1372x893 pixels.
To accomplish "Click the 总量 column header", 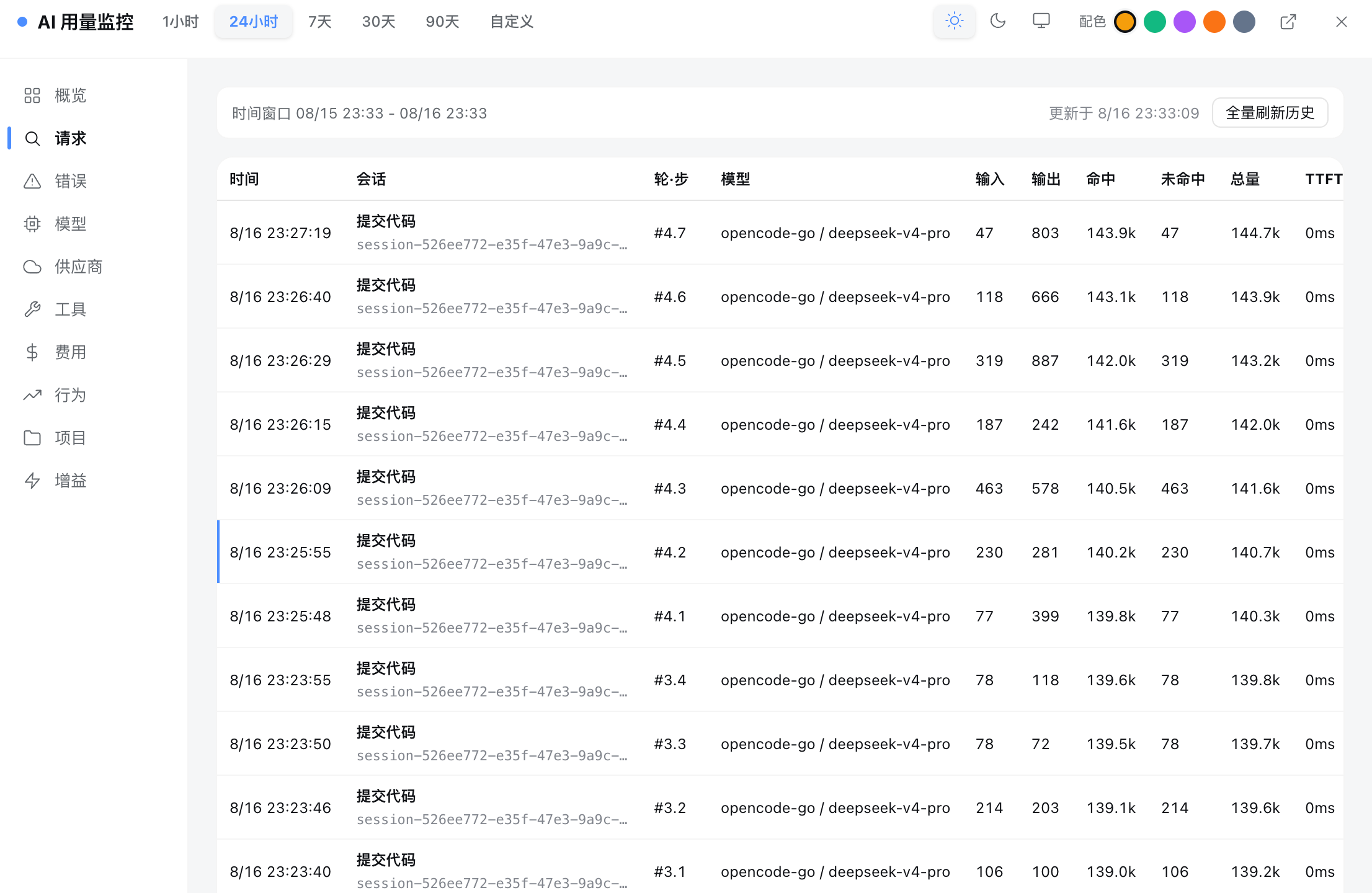I will click(1245, 179).
